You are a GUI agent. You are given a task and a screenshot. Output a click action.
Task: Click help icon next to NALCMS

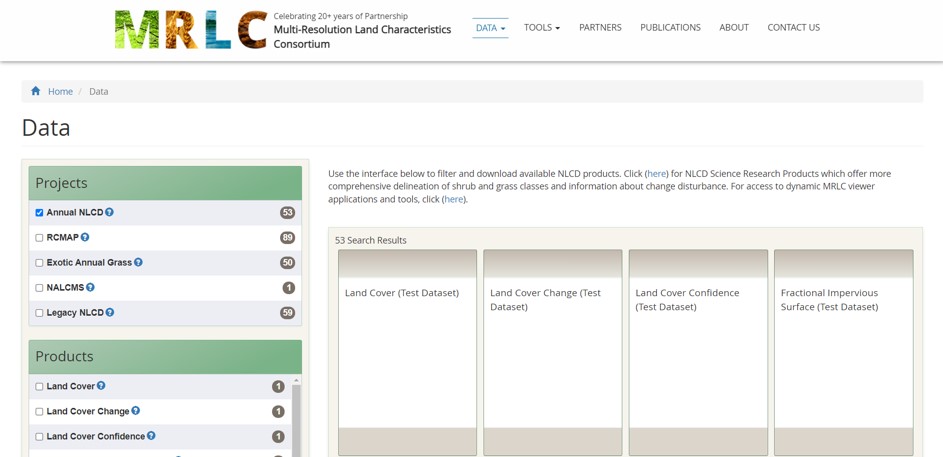(x=90, y=287)
